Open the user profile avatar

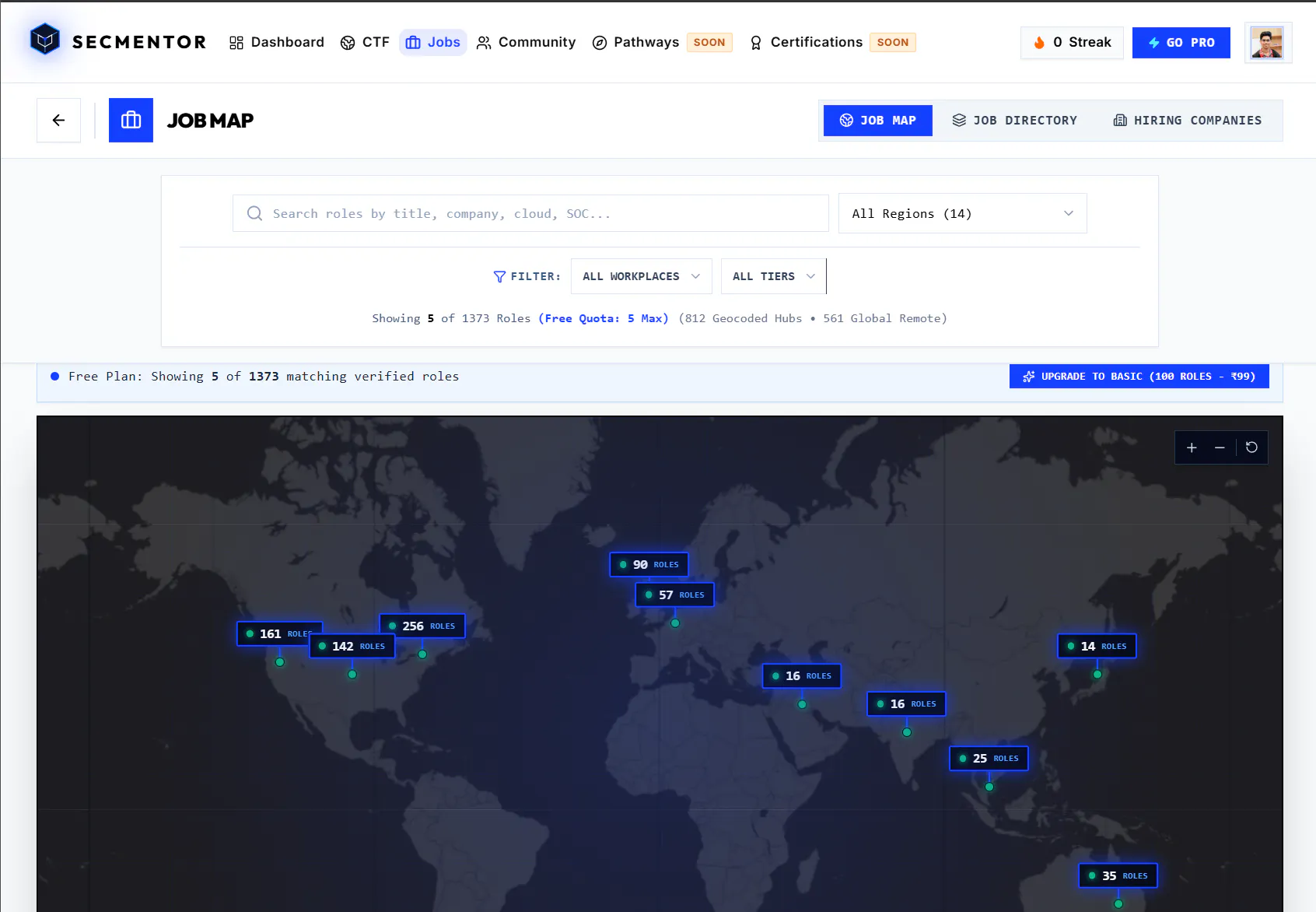(1267, 43)
